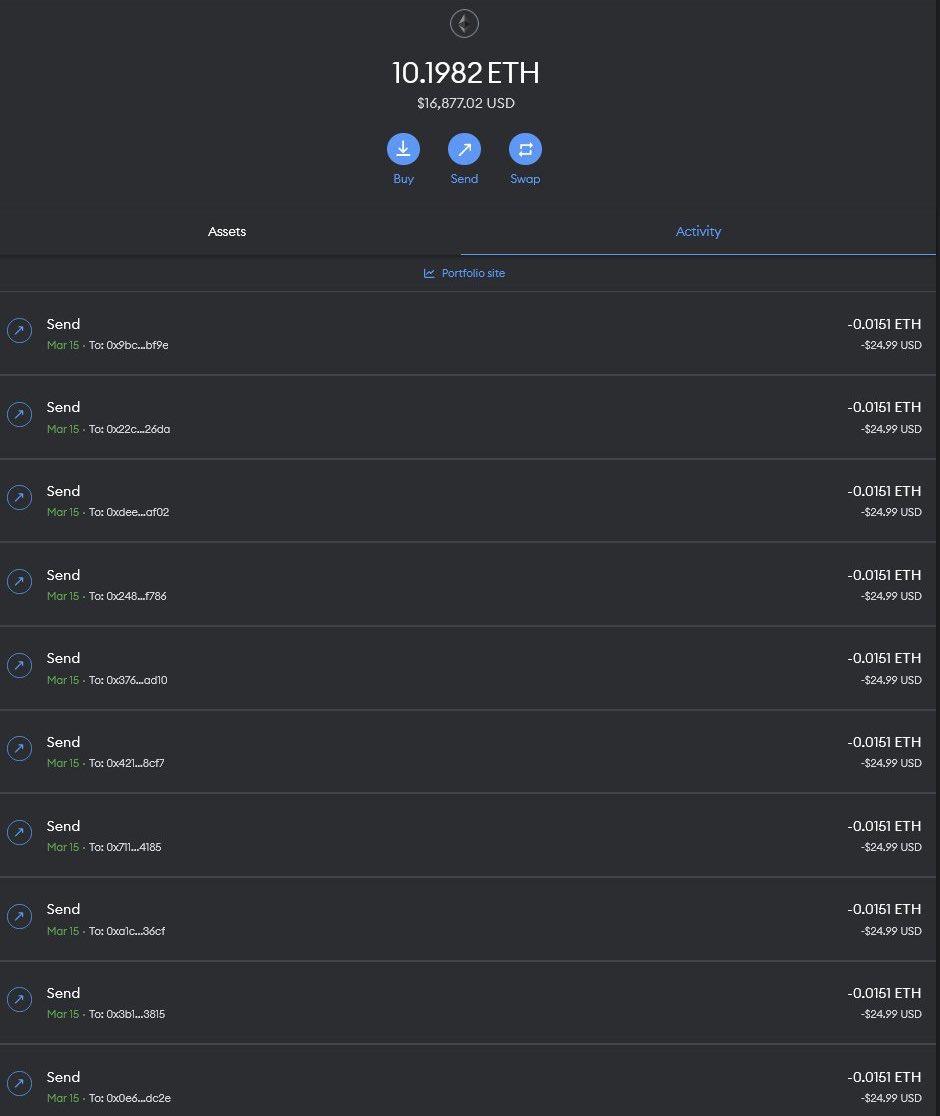
Task: Click the 10.1982 ETH balance text
Action: 464,72
